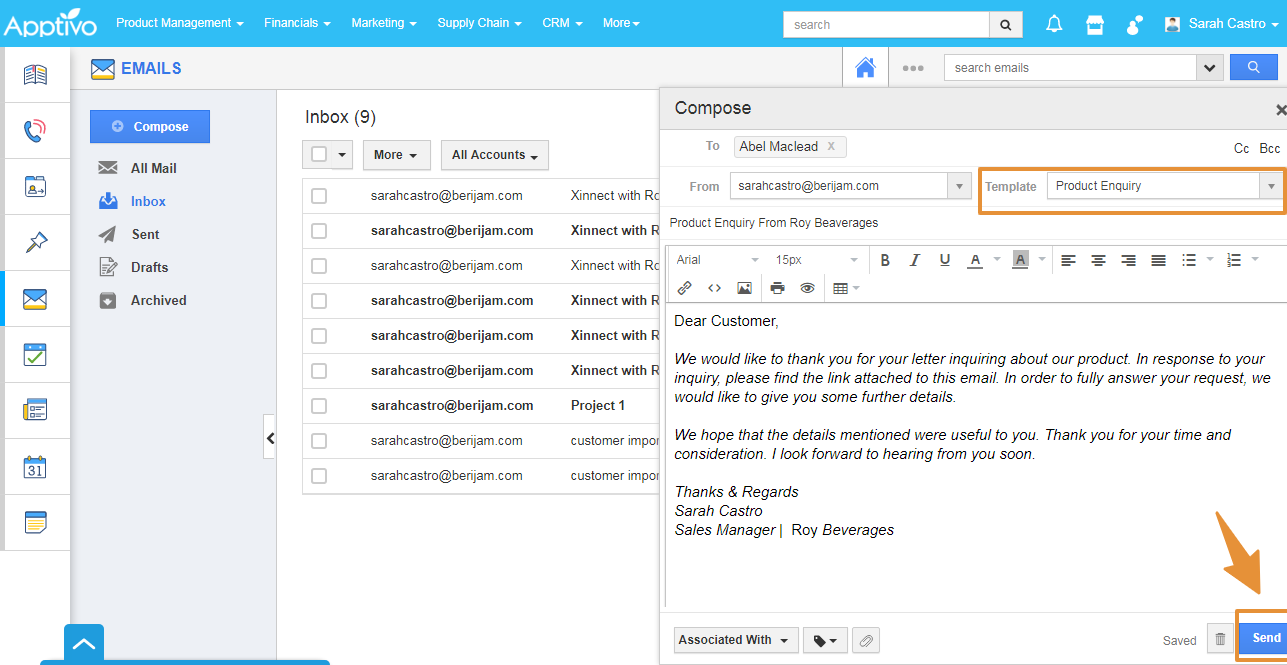Click the insert hyperlink icon

[x=686, y=288]
